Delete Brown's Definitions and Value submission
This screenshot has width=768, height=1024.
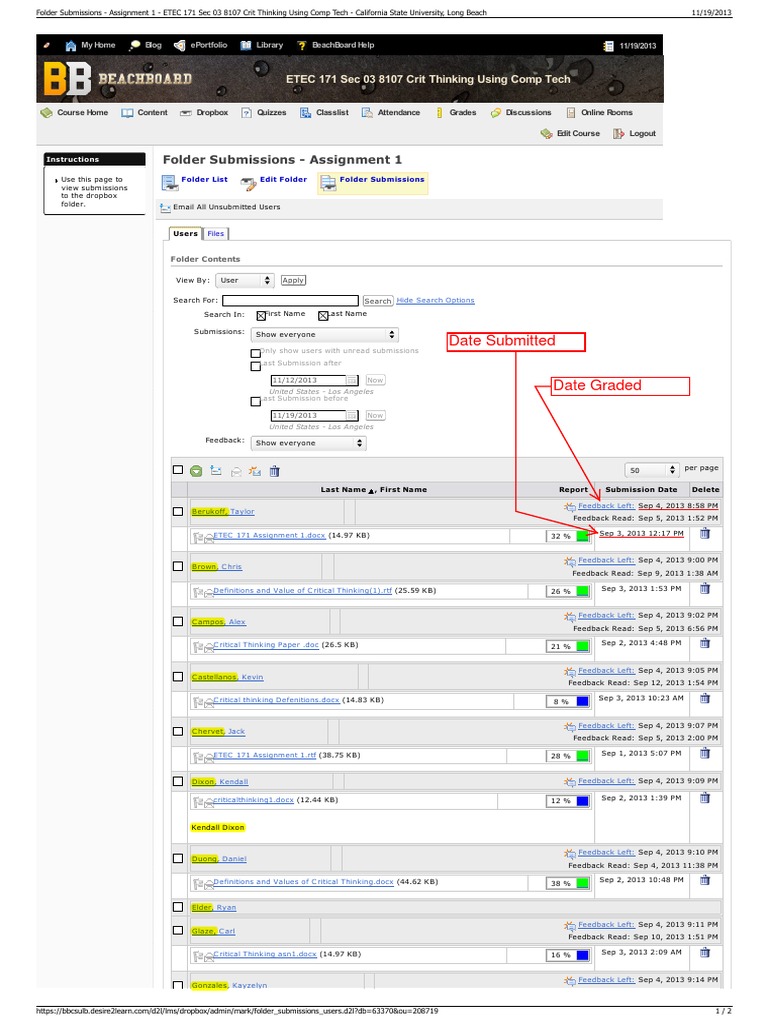click(705, 588)
